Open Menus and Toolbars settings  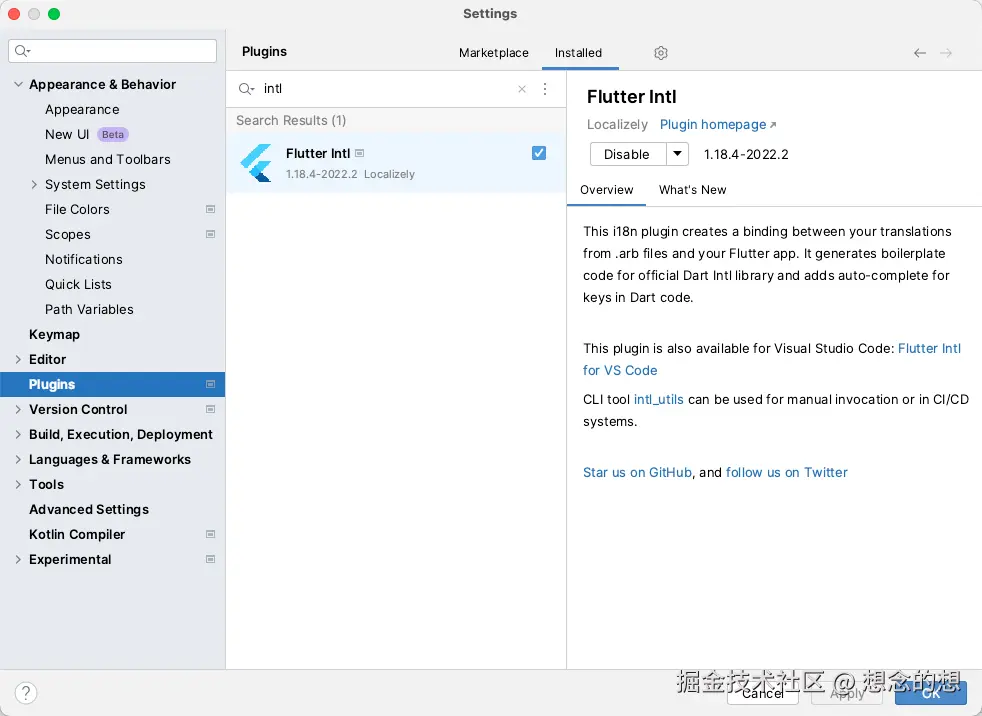pyautogui.click(x=108, y=159)
